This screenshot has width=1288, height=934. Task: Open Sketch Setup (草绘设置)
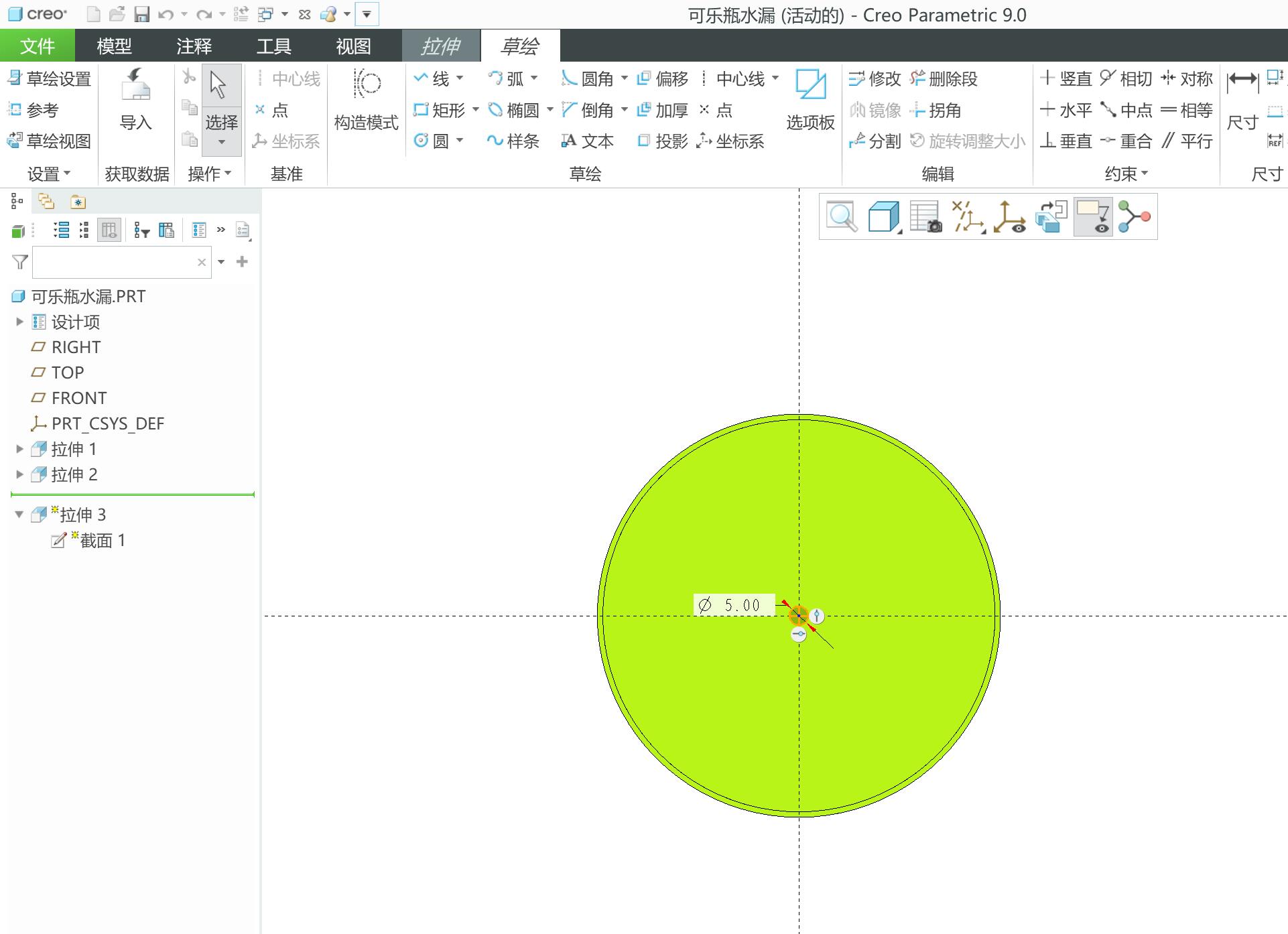pos(49,79)
